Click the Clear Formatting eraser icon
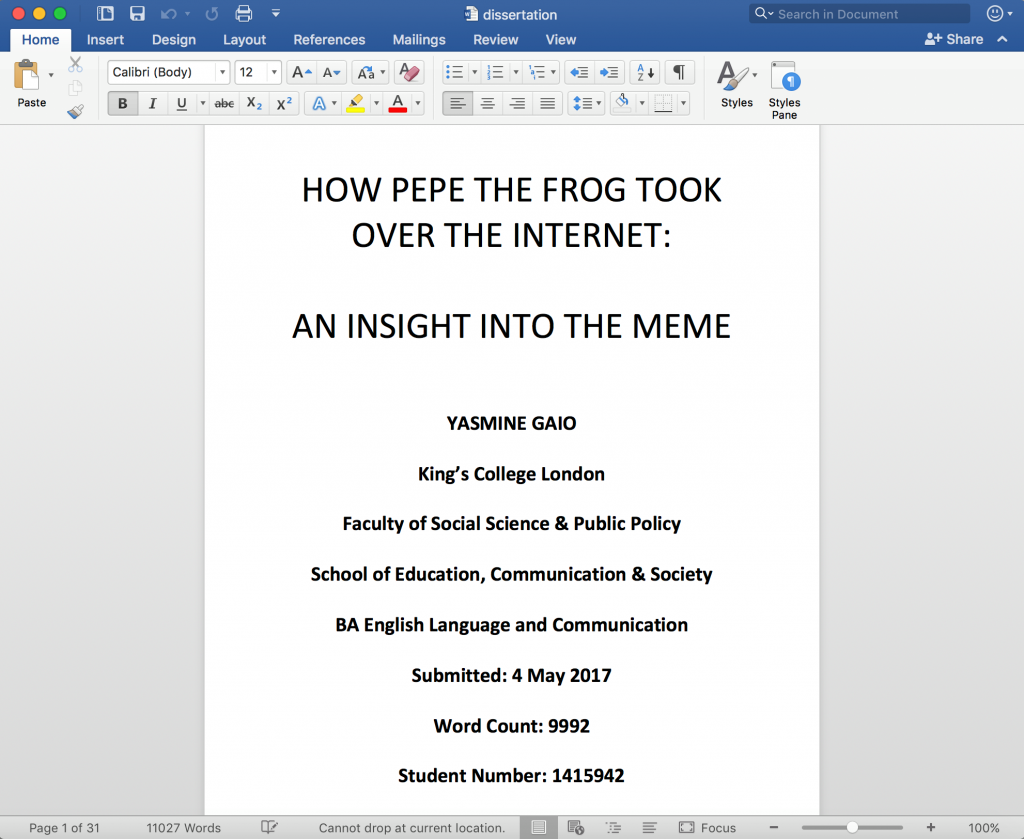This screenshot has width=1024, height=839. (409, 72)
